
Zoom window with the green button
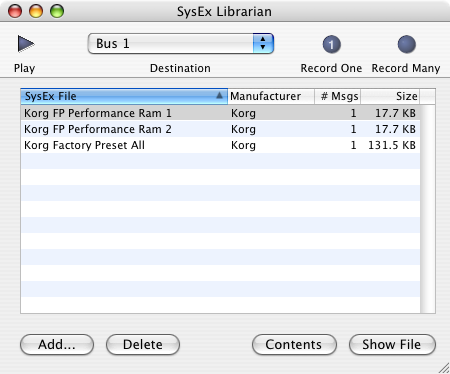point(57,11)
